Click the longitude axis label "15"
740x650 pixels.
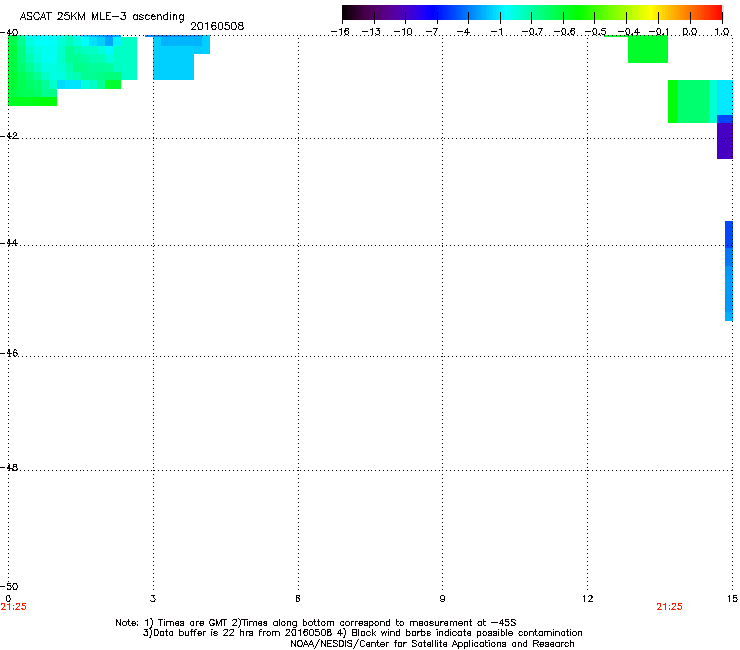[732, 599]
